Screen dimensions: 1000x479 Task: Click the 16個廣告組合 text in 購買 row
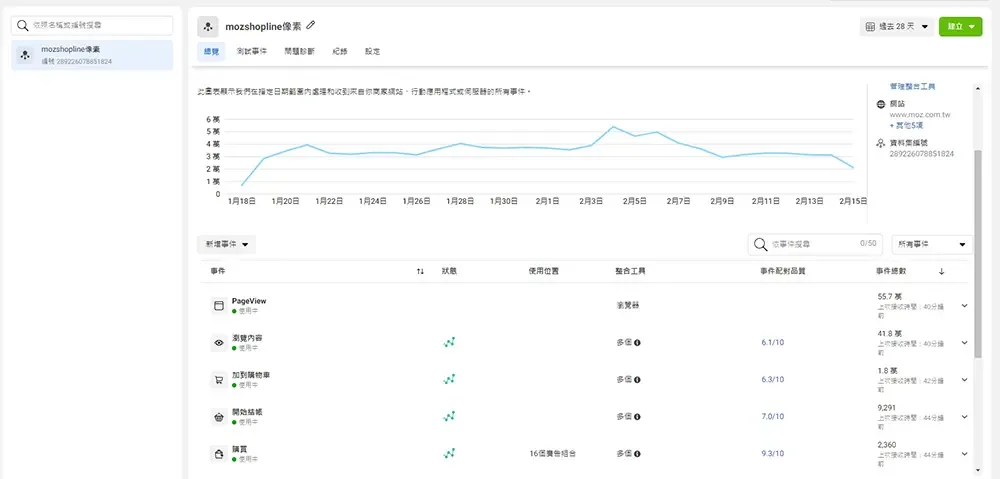click(x=553, y=453)
